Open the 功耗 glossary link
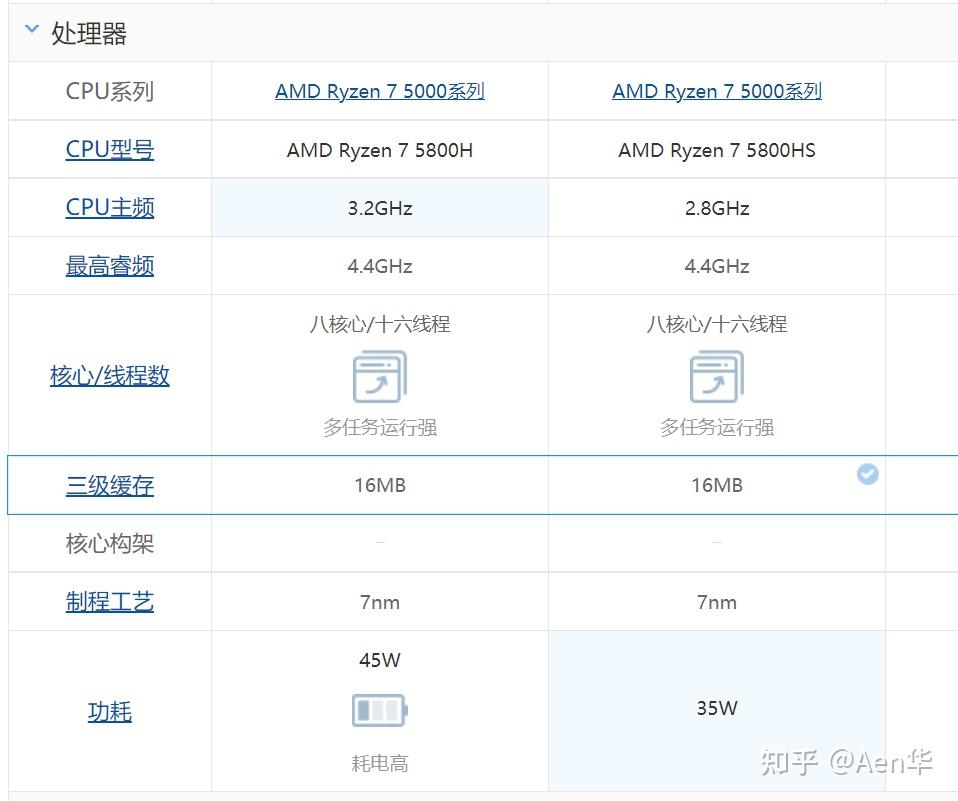The image size is (958, 801). pos(110,712)
